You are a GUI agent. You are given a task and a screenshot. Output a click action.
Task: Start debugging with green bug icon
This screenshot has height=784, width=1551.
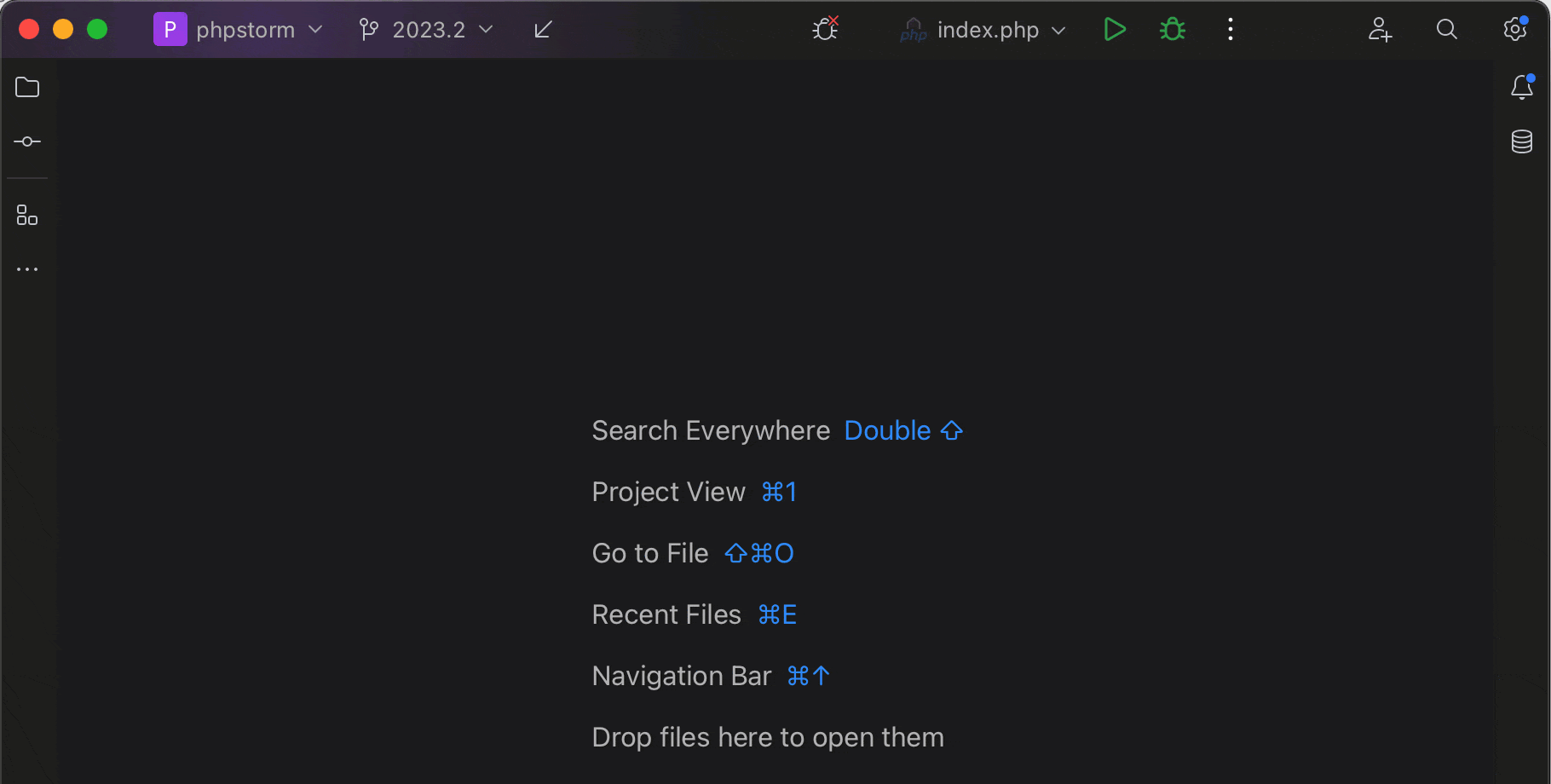click(x=1173, y=30)
